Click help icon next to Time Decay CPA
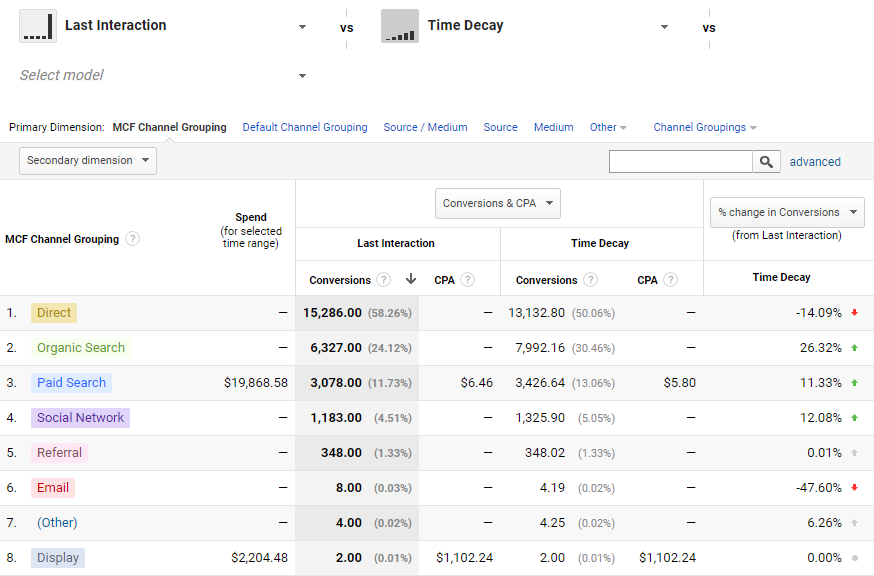 [671, 279]
